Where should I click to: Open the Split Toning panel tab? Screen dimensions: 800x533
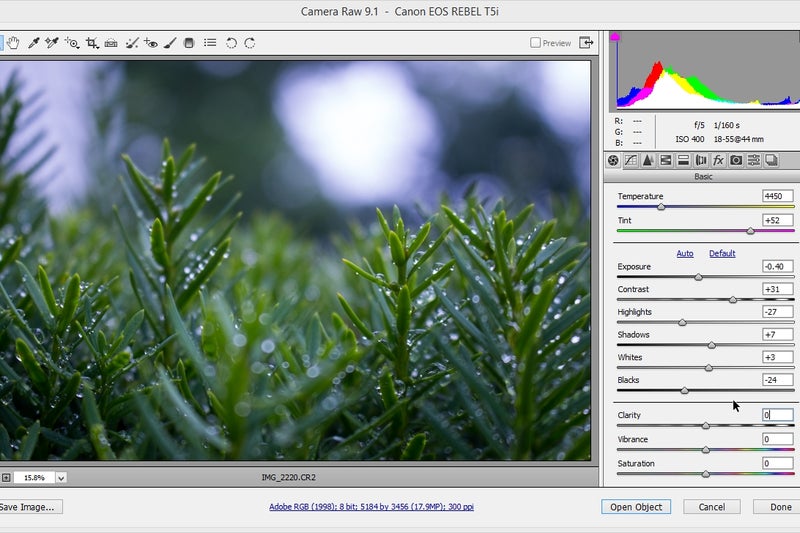click(x=683, y=160)
